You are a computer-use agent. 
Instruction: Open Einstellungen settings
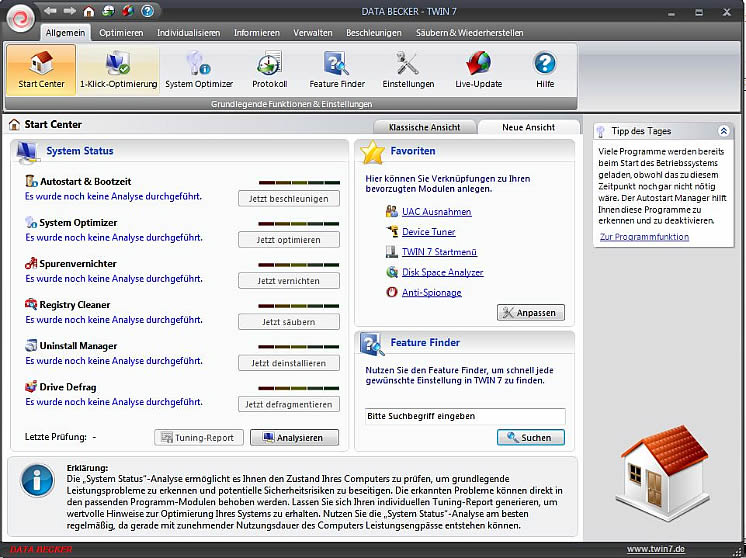pyautogui.click(x=408, y=69)
